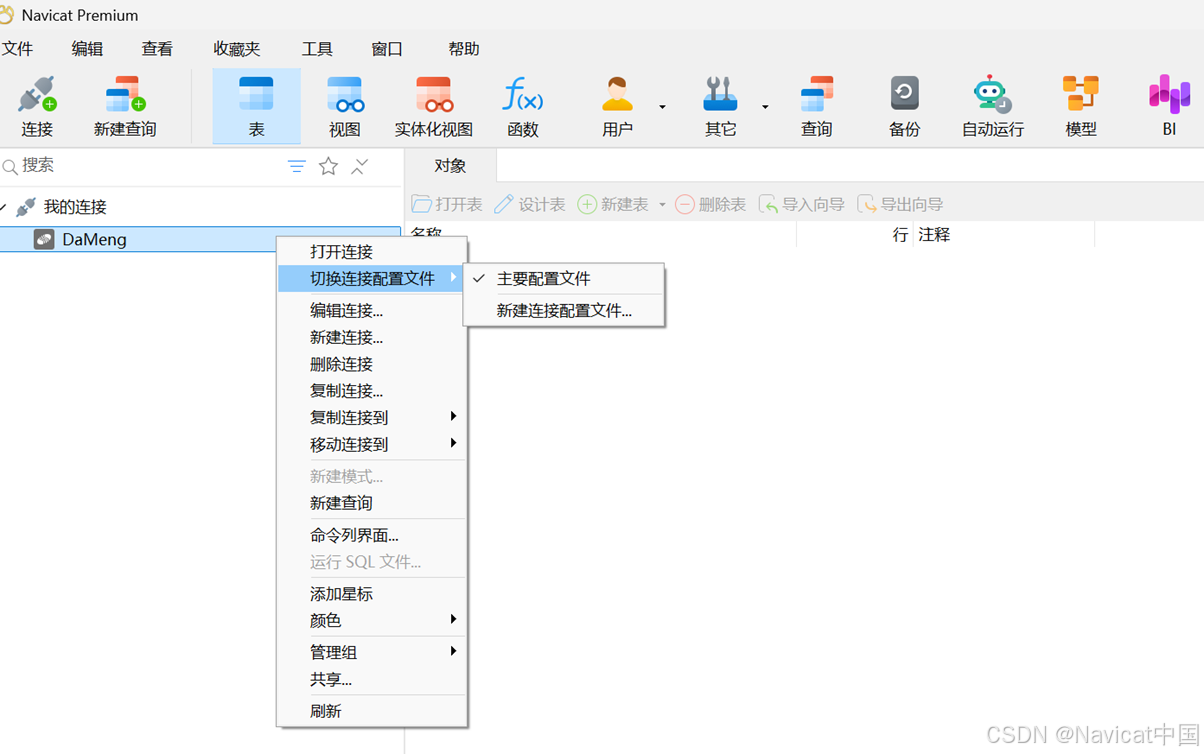Click the 连接 (Connection) toolbar icon
1204x754 pixels.
coord(37,106)
